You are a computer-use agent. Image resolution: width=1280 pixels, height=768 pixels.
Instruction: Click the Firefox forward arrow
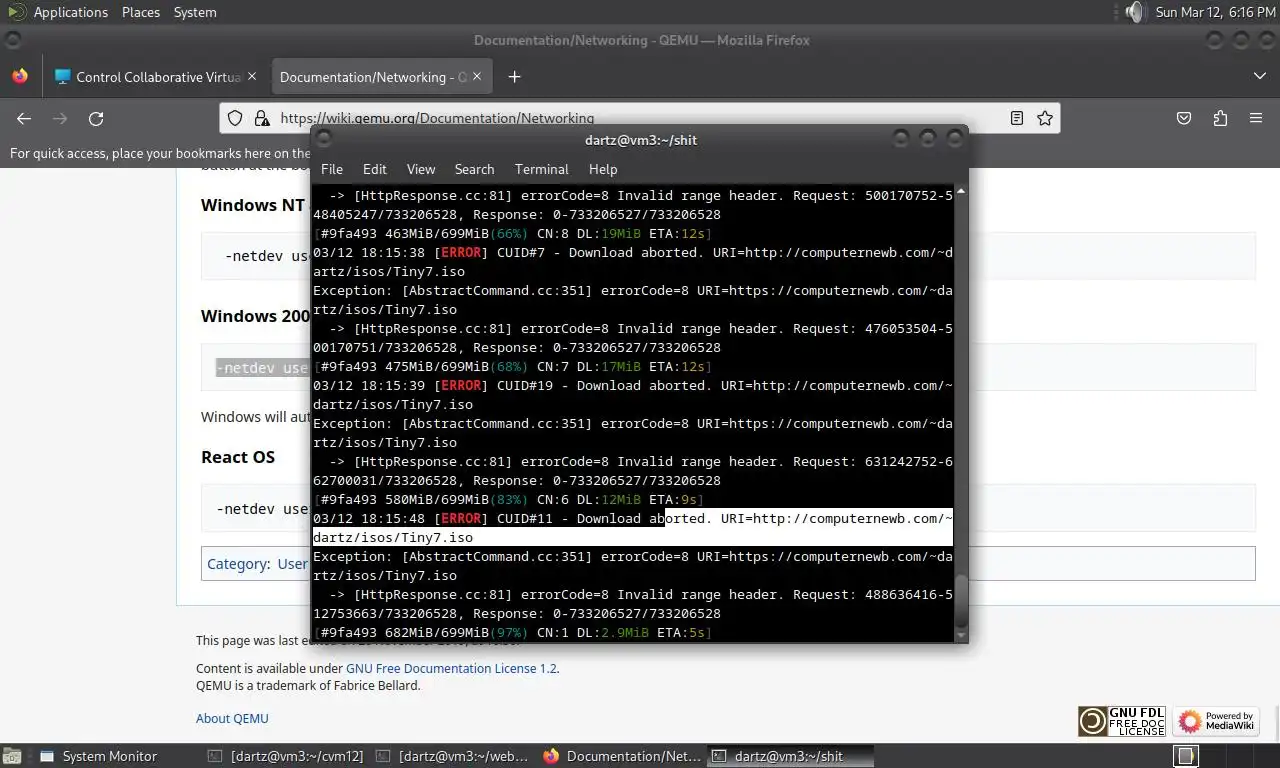[x=60, y=118]
